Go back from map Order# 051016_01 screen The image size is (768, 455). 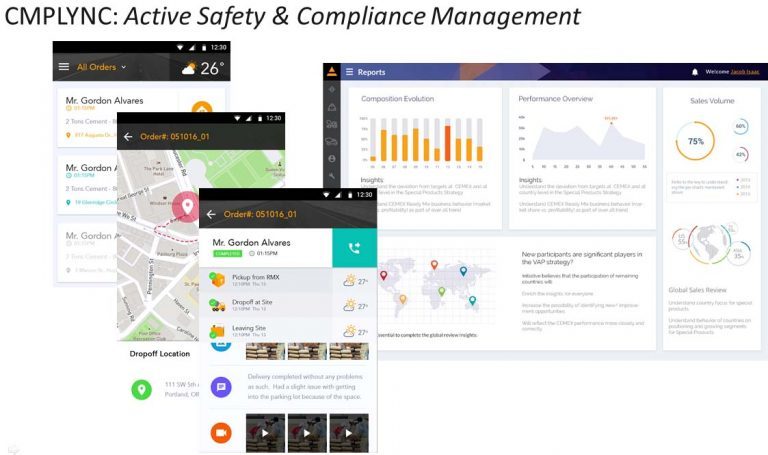[x=128, y=137]
